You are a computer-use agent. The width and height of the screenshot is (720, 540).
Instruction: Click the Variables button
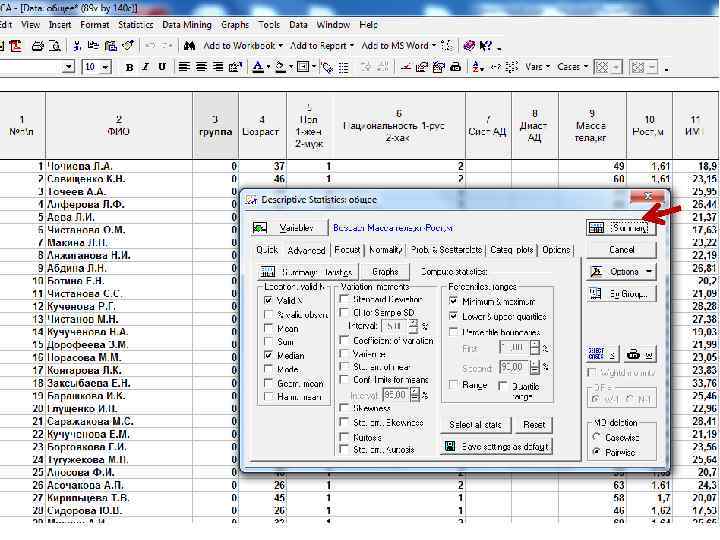(289, 228)
